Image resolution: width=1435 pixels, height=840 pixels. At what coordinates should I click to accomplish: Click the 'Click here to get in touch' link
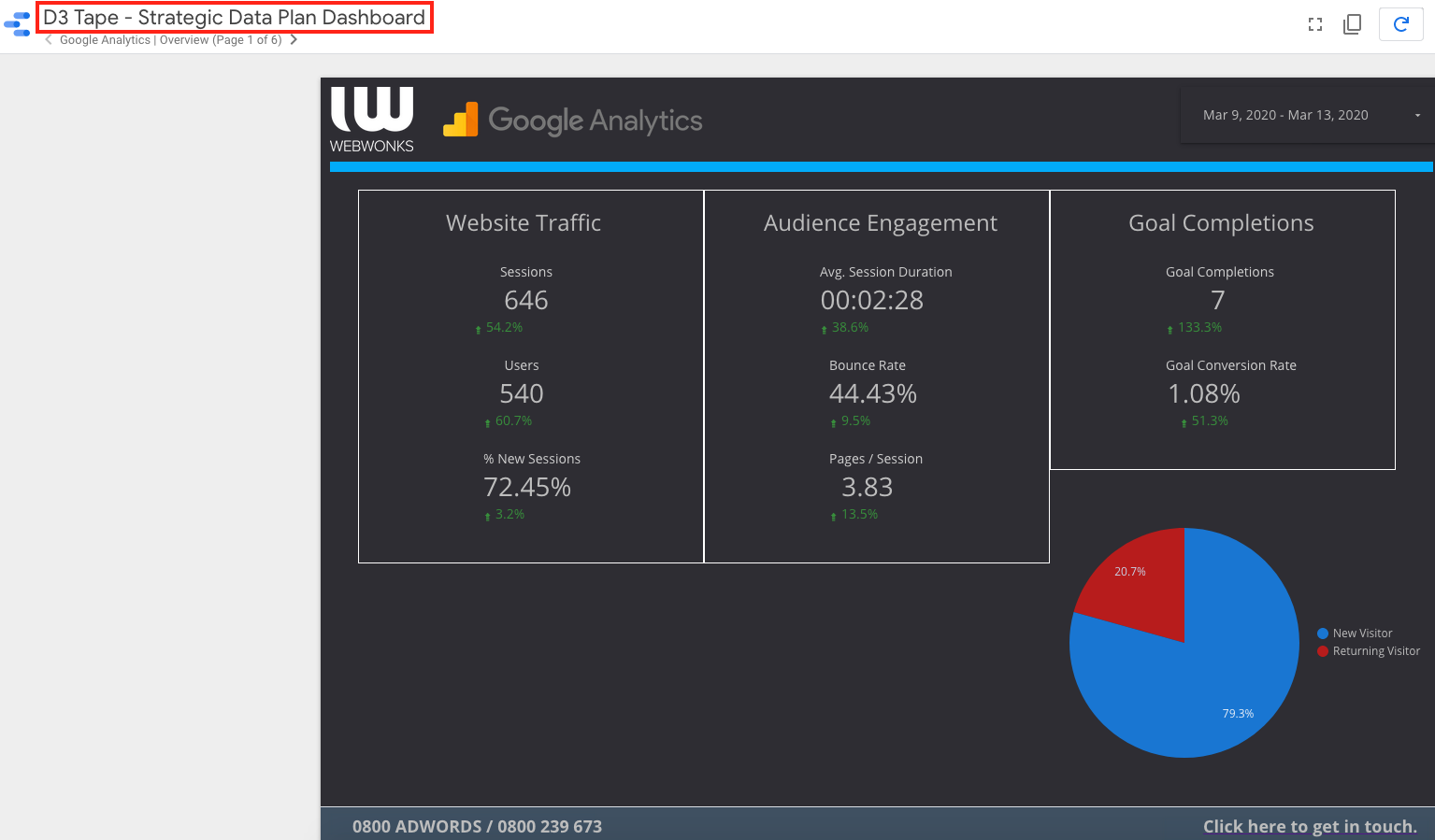(1310, 827)
